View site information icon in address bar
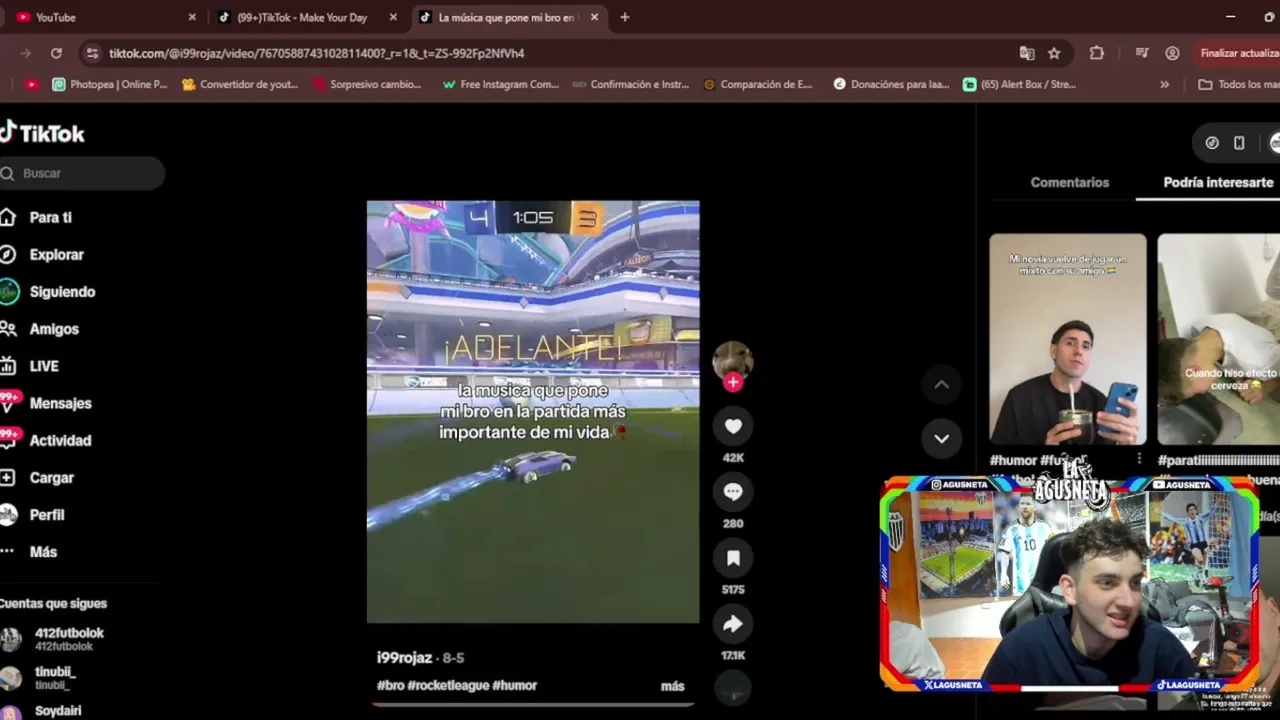 pyautogui.click(x=92, y=53)
